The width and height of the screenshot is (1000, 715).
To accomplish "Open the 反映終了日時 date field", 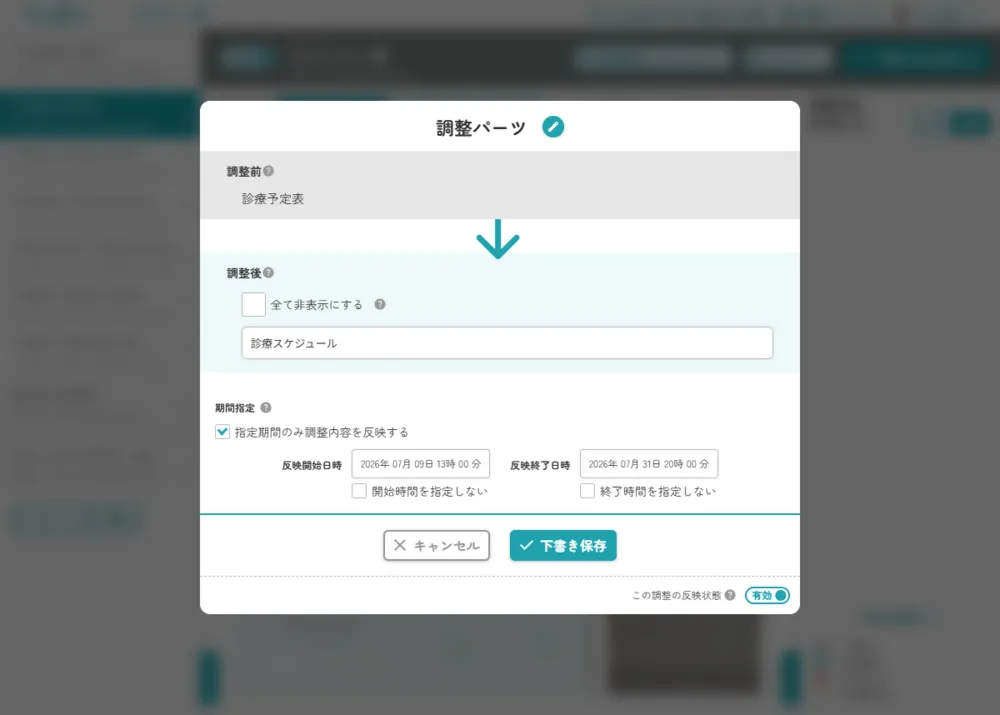I will [x=649, y=464].
